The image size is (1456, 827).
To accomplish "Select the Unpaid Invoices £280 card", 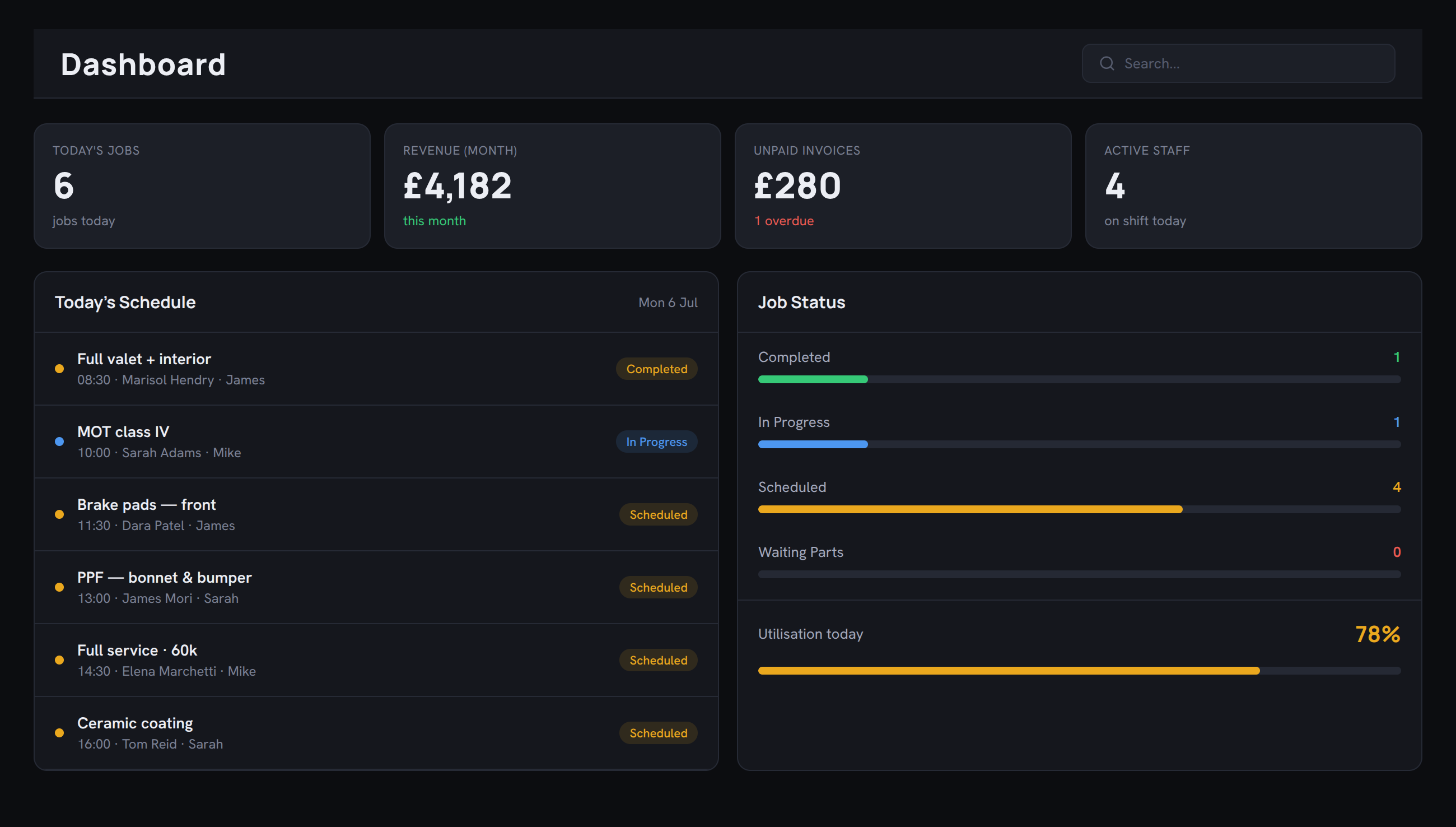I will pyautogui.click(x=903, y=185).
